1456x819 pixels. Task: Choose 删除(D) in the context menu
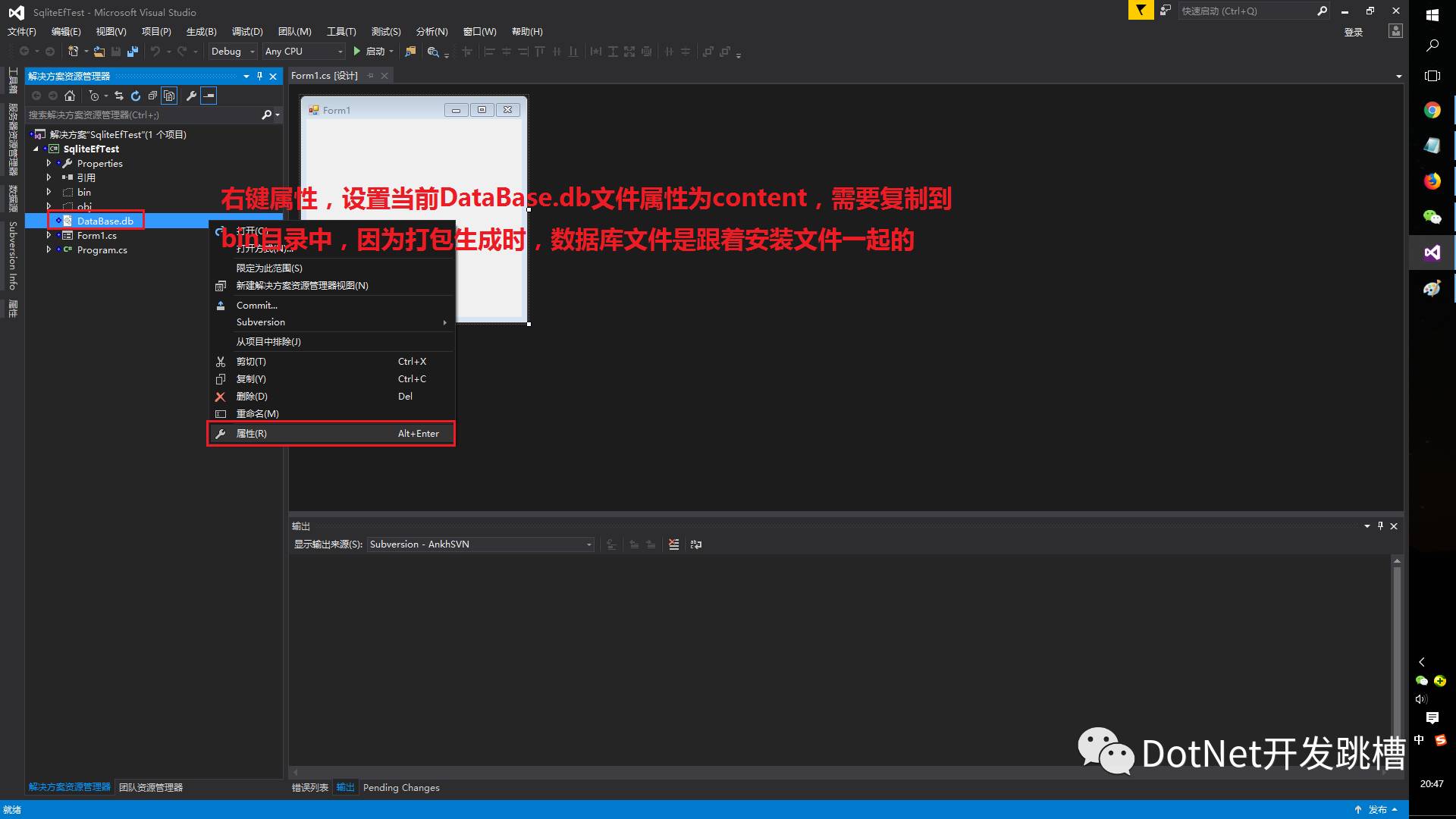331,397
